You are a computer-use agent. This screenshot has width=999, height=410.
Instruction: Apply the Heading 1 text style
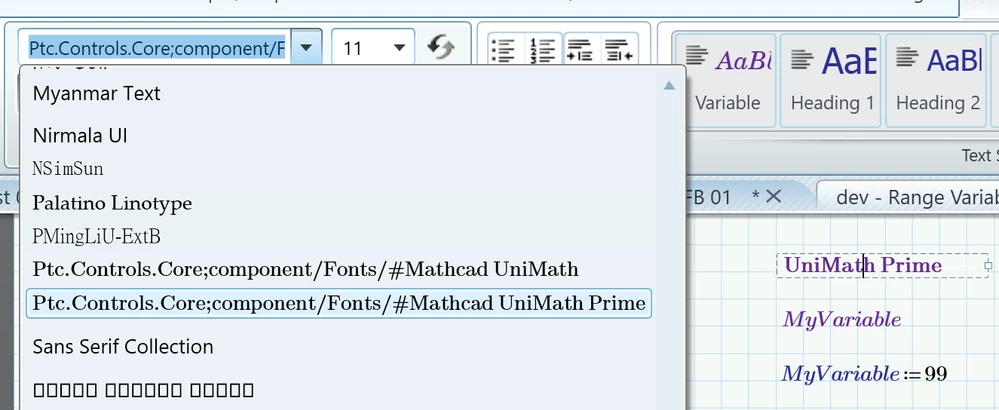(x=832, y=80)
